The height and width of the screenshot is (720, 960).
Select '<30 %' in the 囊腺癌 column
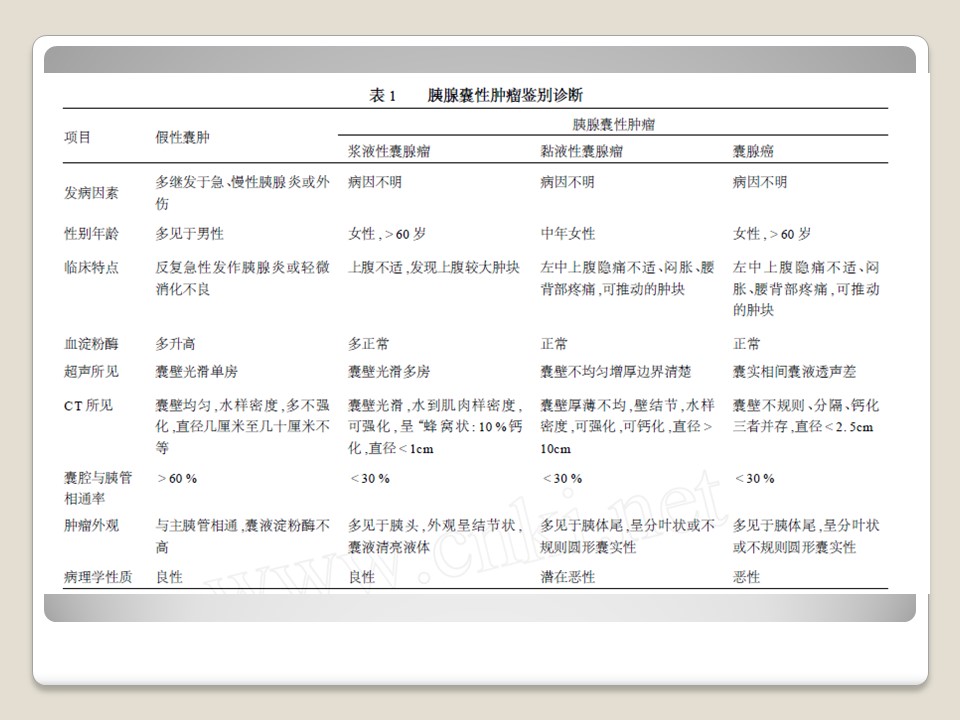click(x=754, y=478)
